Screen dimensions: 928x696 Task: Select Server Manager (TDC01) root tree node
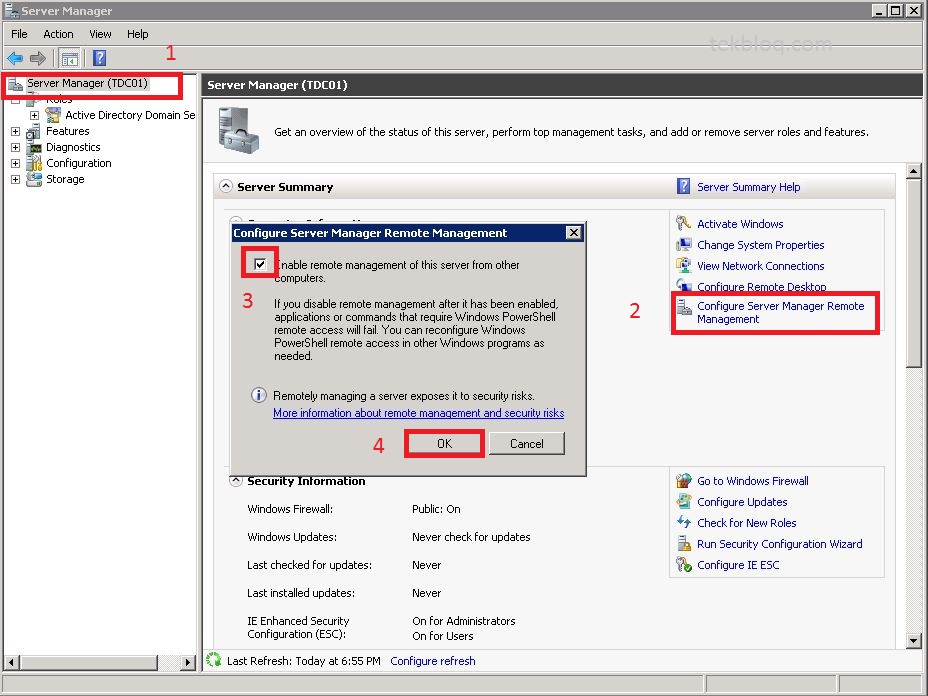tap(87, 83)
